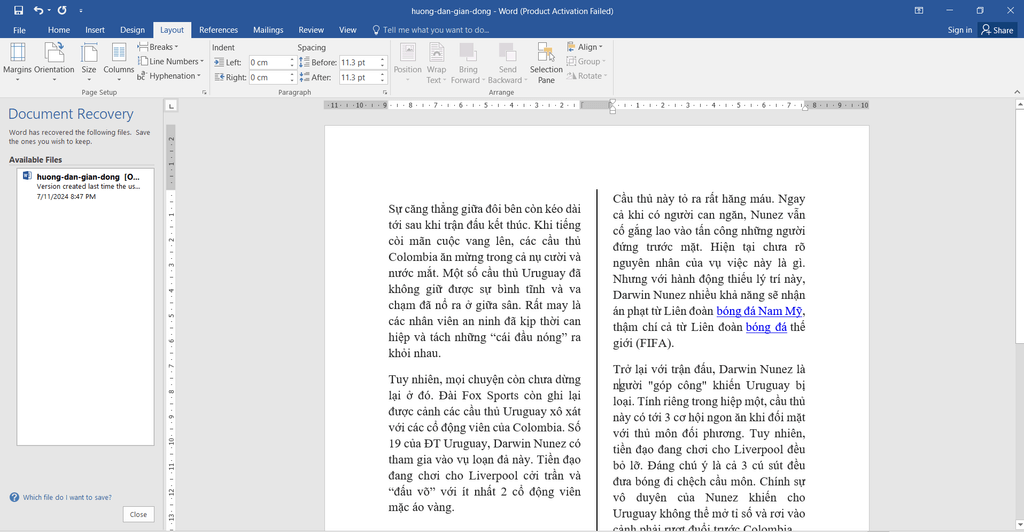The width and height of the screenshot is (1024, 532).
Task: Click the Save icon in quick access toolbar
Action: (18, 10)
